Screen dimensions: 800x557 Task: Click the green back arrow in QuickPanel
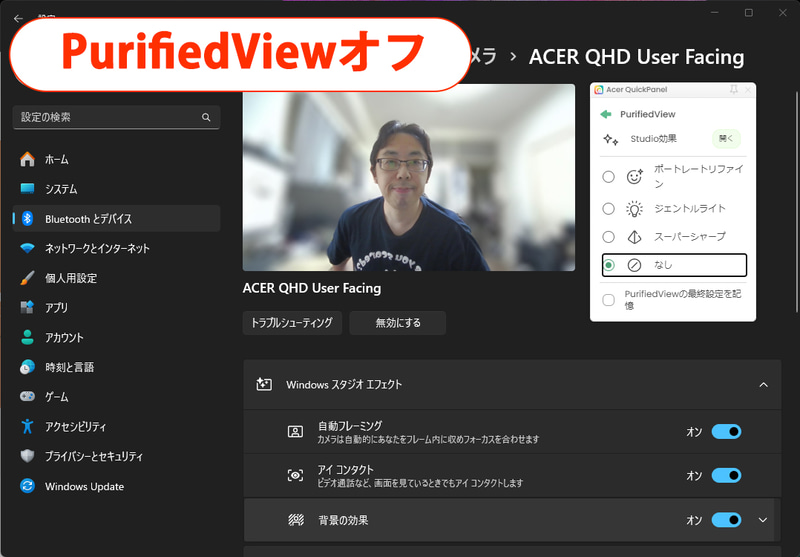[x=606, y=114]
